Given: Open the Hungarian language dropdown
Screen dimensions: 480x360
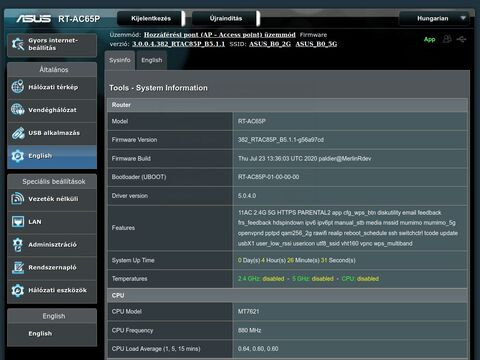Looking at the screenshot, I should 434,18.
